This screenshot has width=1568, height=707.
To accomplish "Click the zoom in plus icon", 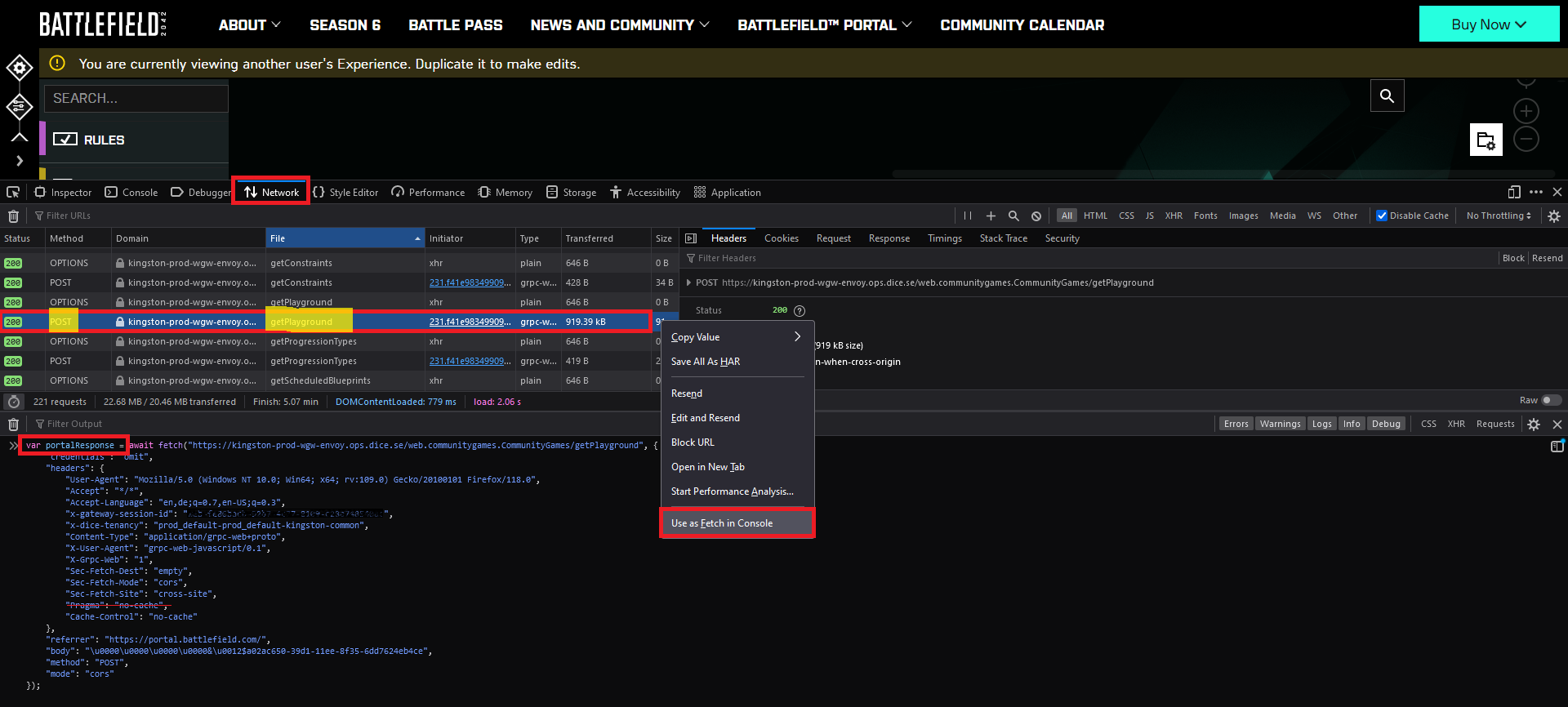I will click(x=1526, y=111).
